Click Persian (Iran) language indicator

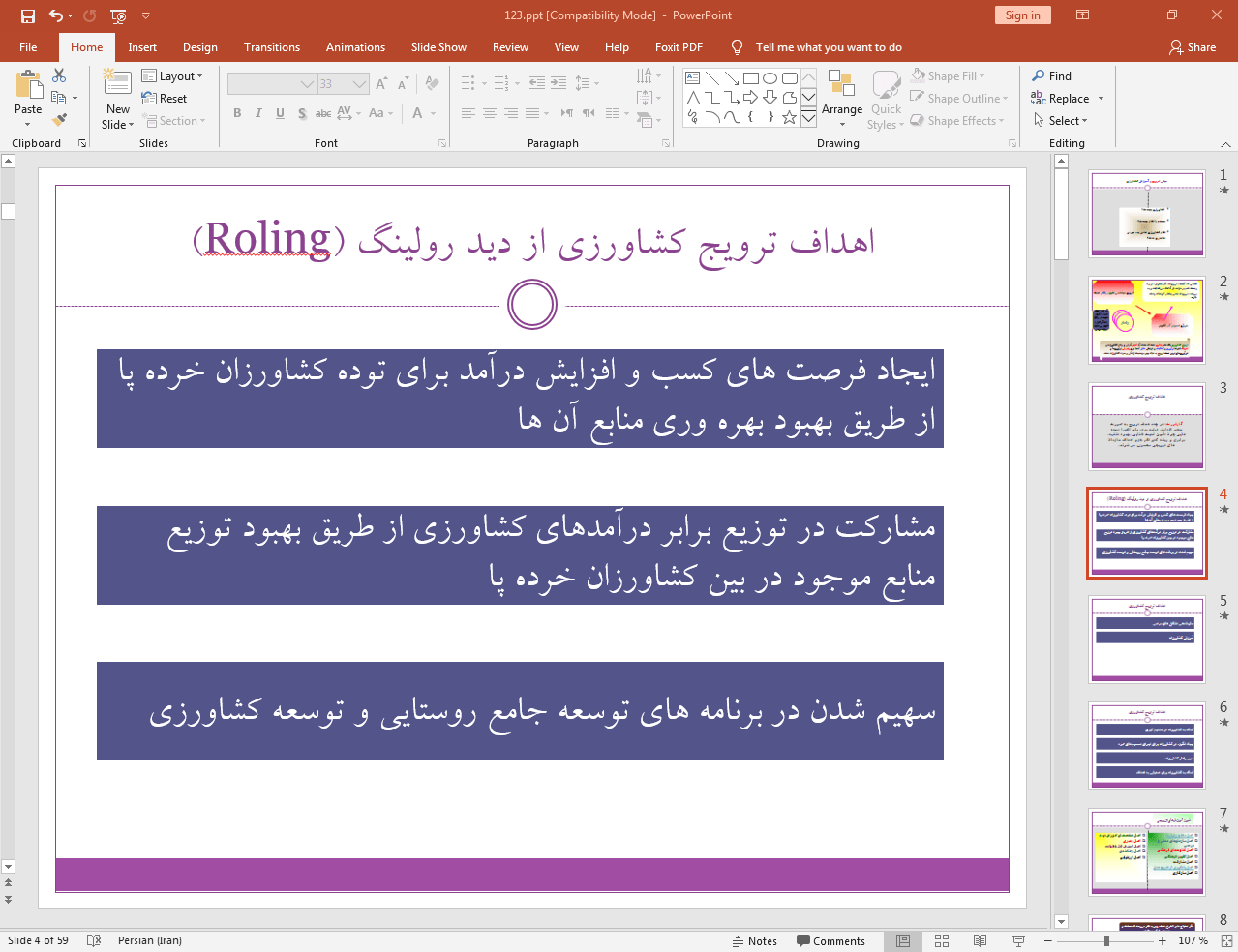tap(150, 940)
